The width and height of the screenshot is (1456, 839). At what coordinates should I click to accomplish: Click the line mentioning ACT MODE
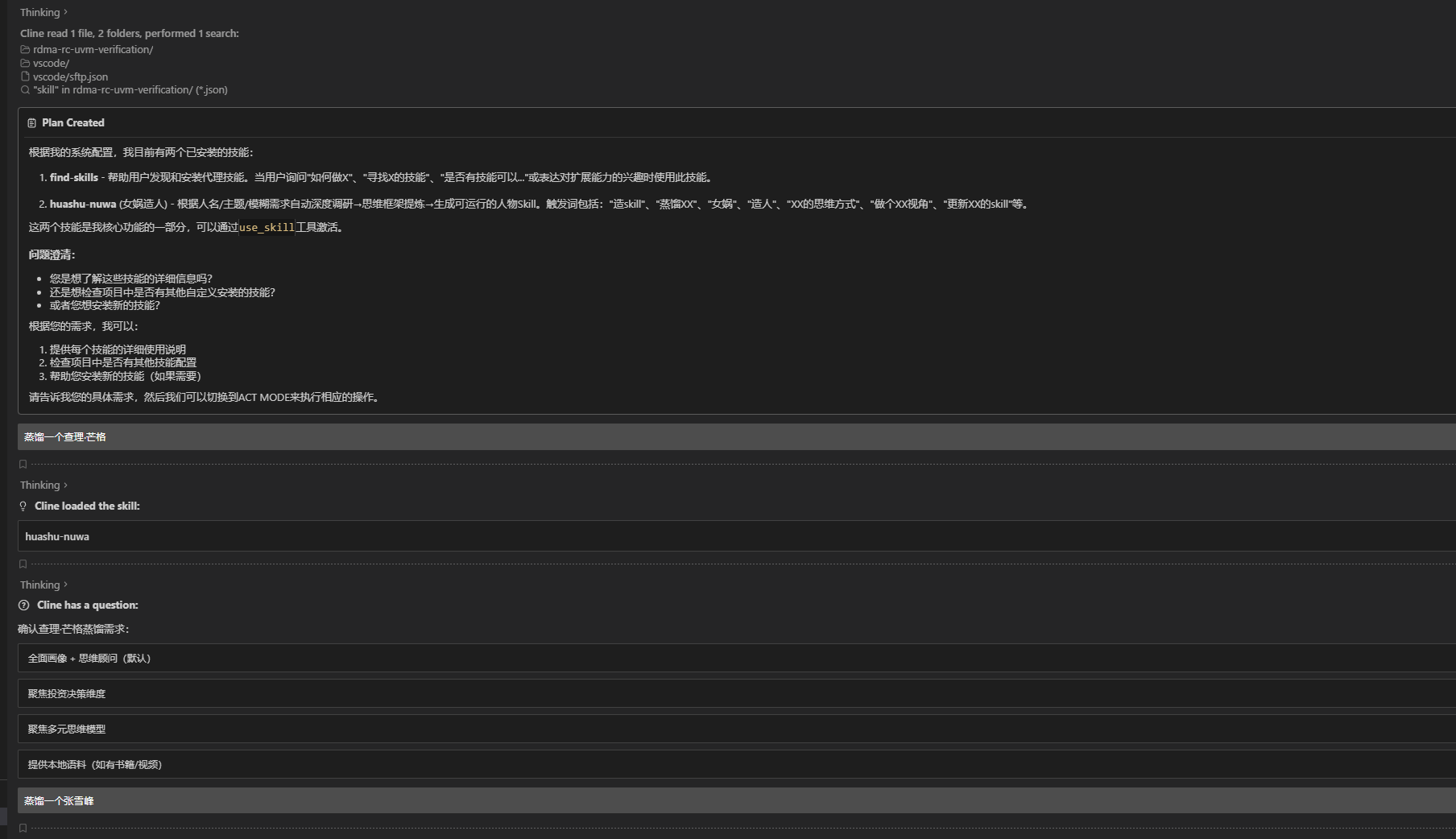click(205, 397)
